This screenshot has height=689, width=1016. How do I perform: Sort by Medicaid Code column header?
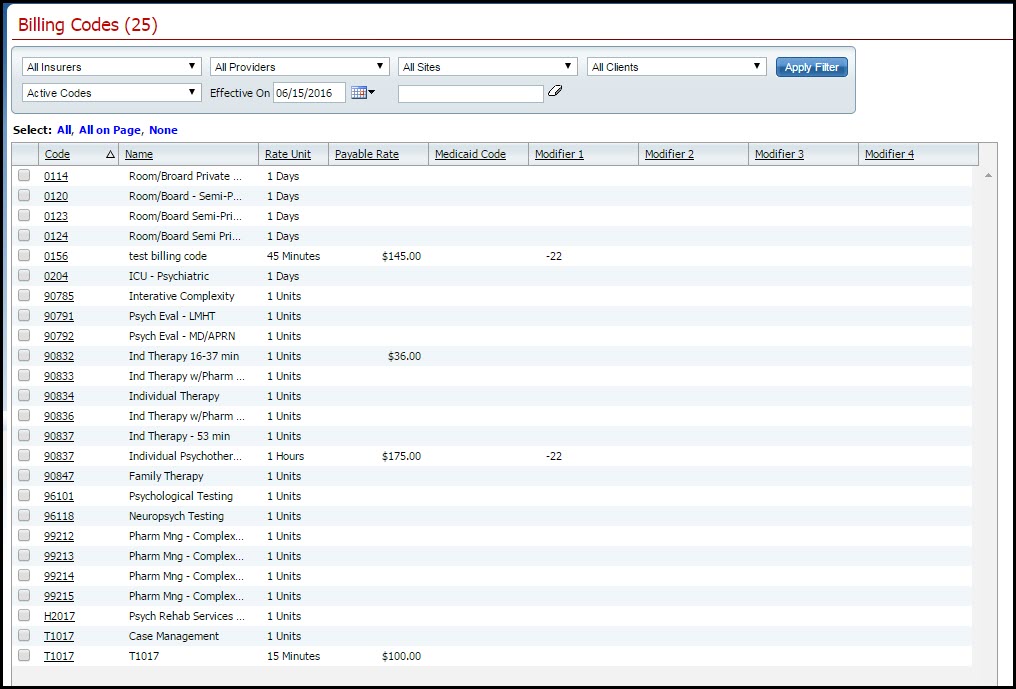coord(470,154)
